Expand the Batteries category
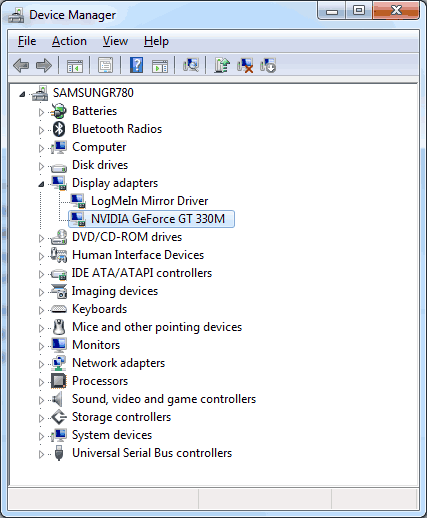 [x=41, y=112]
